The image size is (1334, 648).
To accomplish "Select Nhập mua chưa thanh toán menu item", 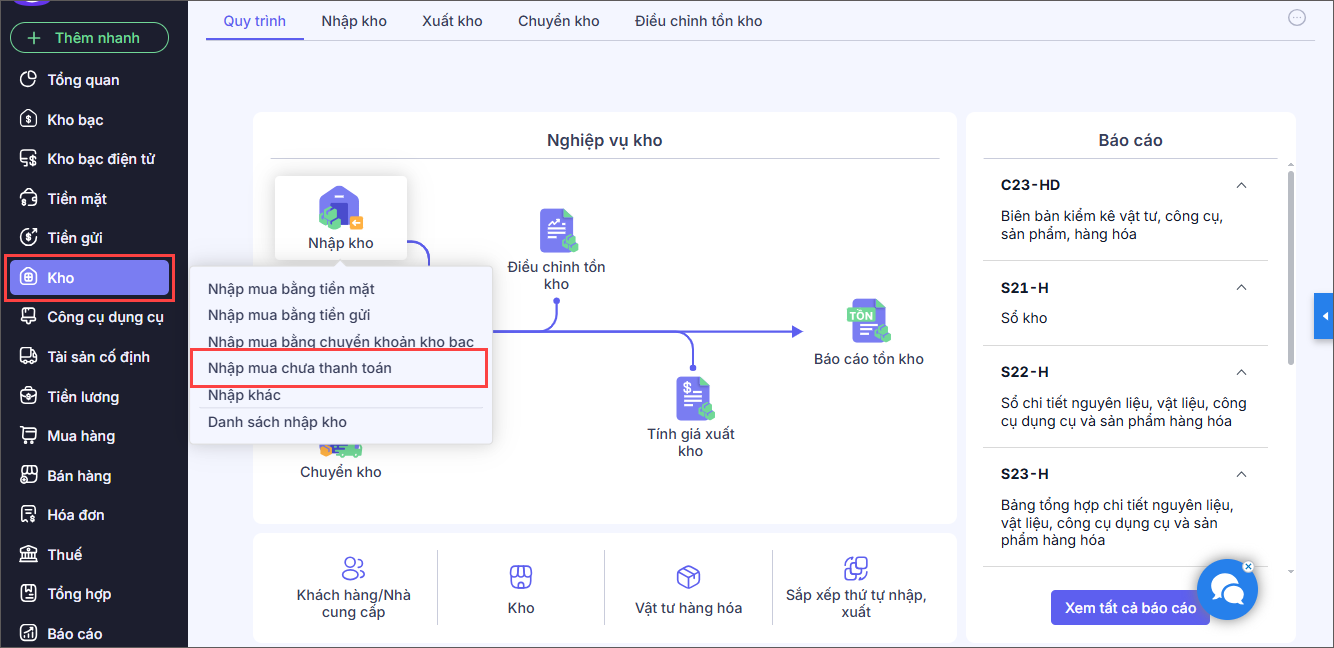I will coord(300,368).
